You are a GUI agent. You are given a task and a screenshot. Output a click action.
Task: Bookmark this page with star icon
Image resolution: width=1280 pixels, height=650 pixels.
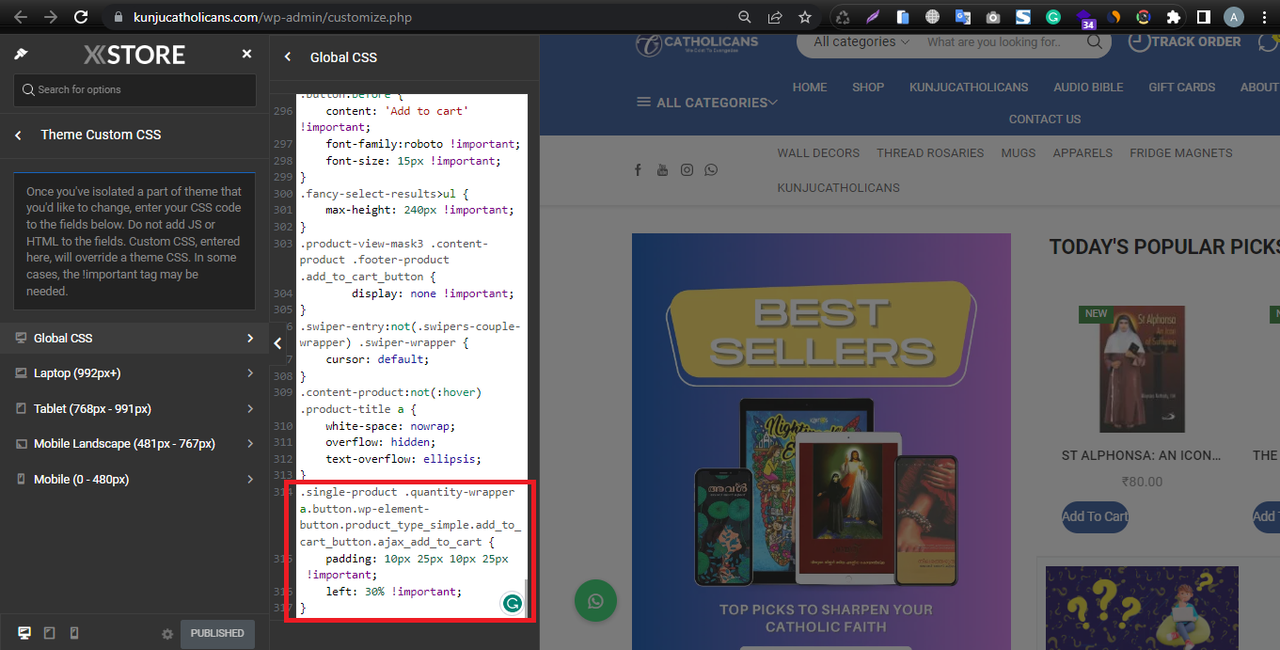point(804,17)
